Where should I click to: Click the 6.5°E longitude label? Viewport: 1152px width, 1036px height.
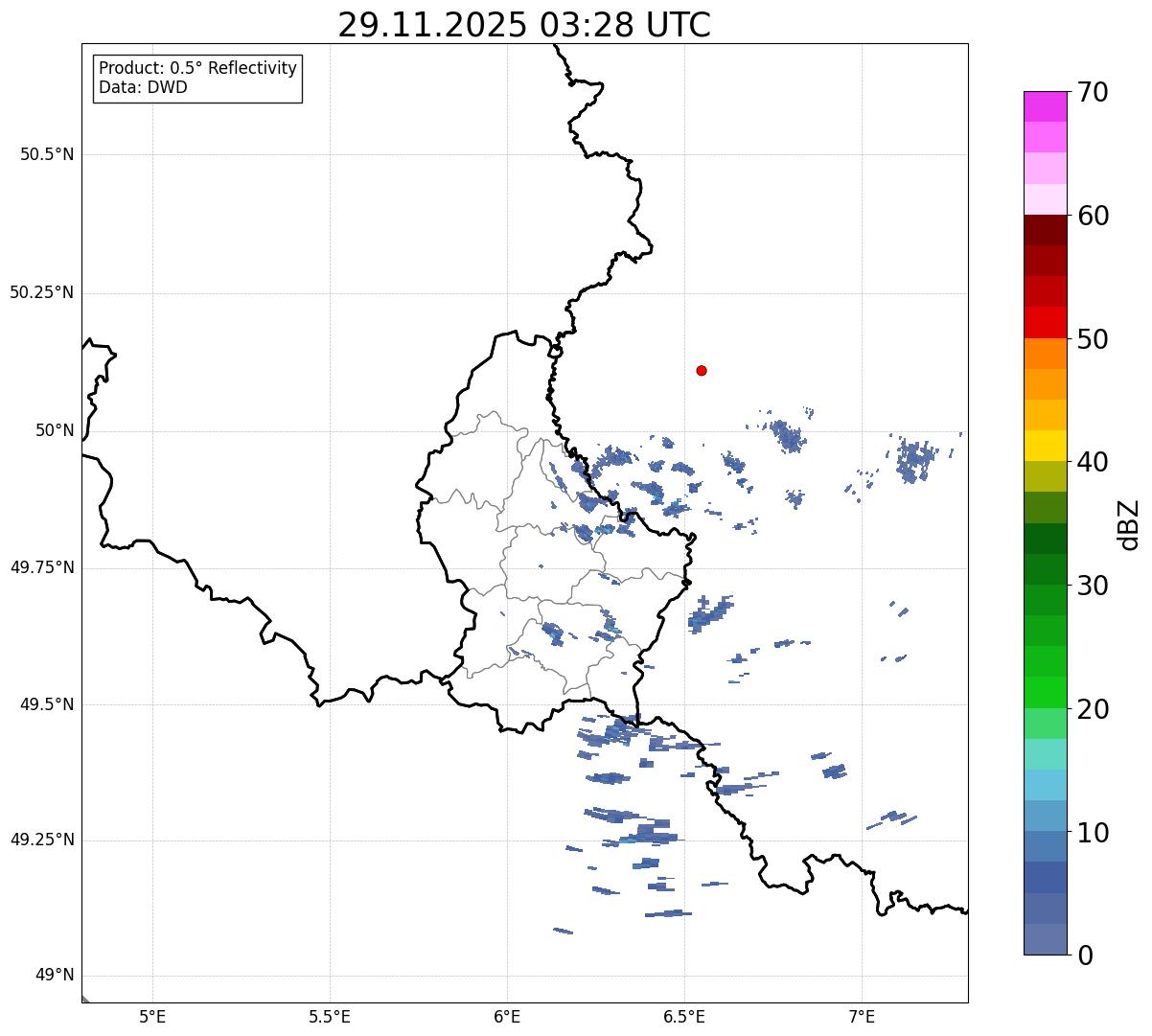684,1017
